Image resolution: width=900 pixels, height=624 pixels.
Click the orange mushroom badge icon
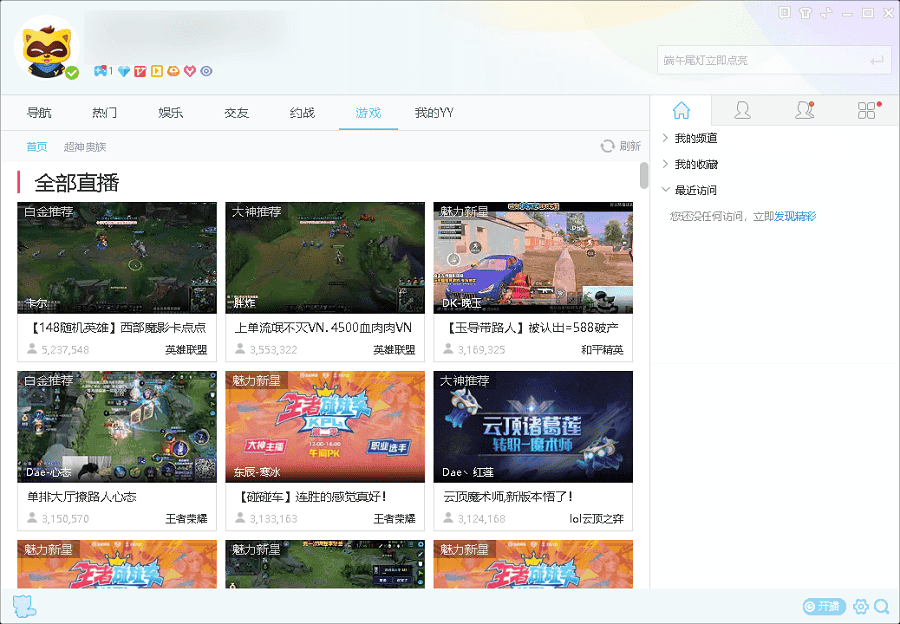coord(173,71)
